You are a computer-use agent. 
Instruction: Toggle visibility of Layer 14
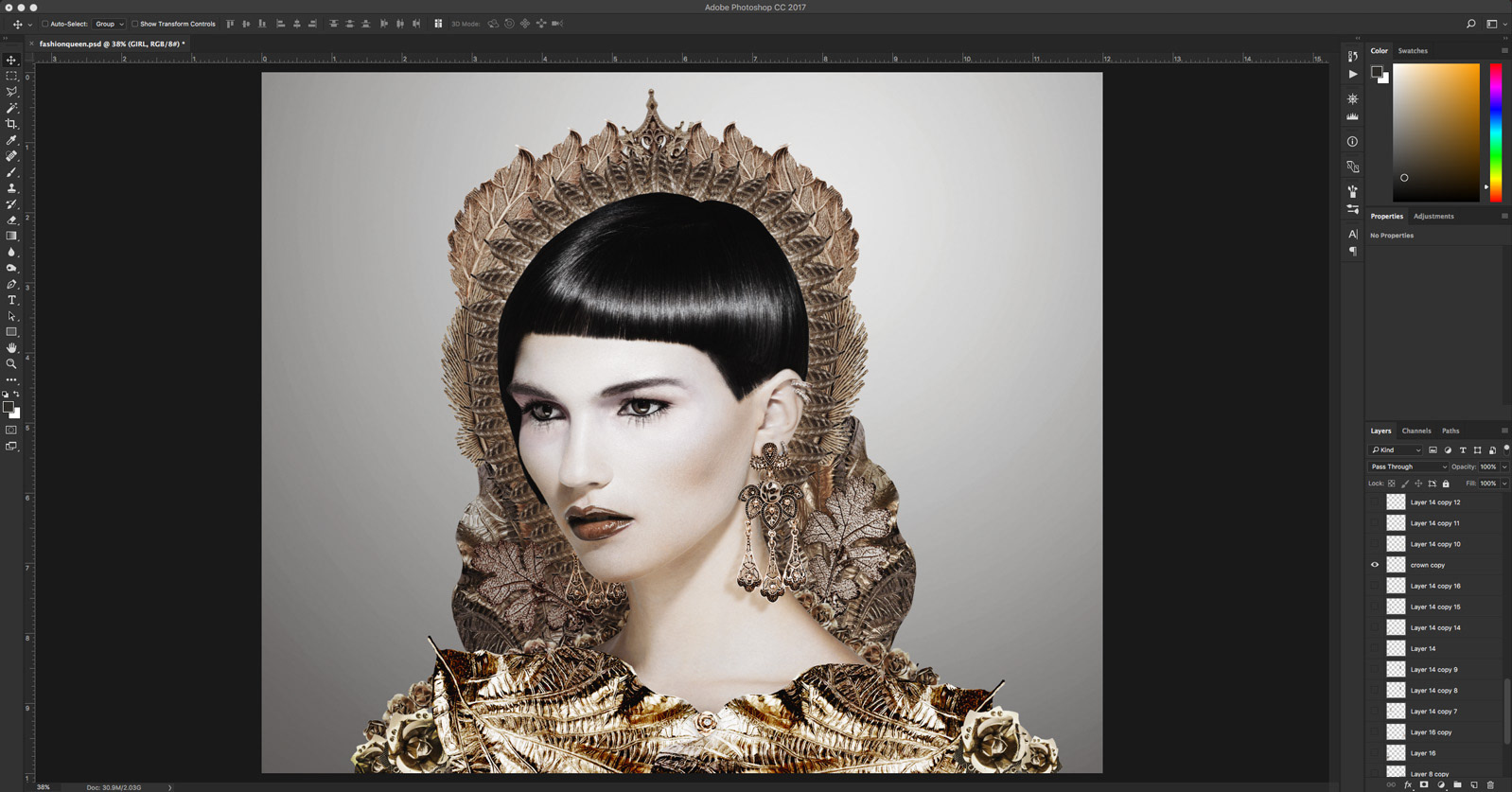pyautogui.click(x=1375, y=648)
